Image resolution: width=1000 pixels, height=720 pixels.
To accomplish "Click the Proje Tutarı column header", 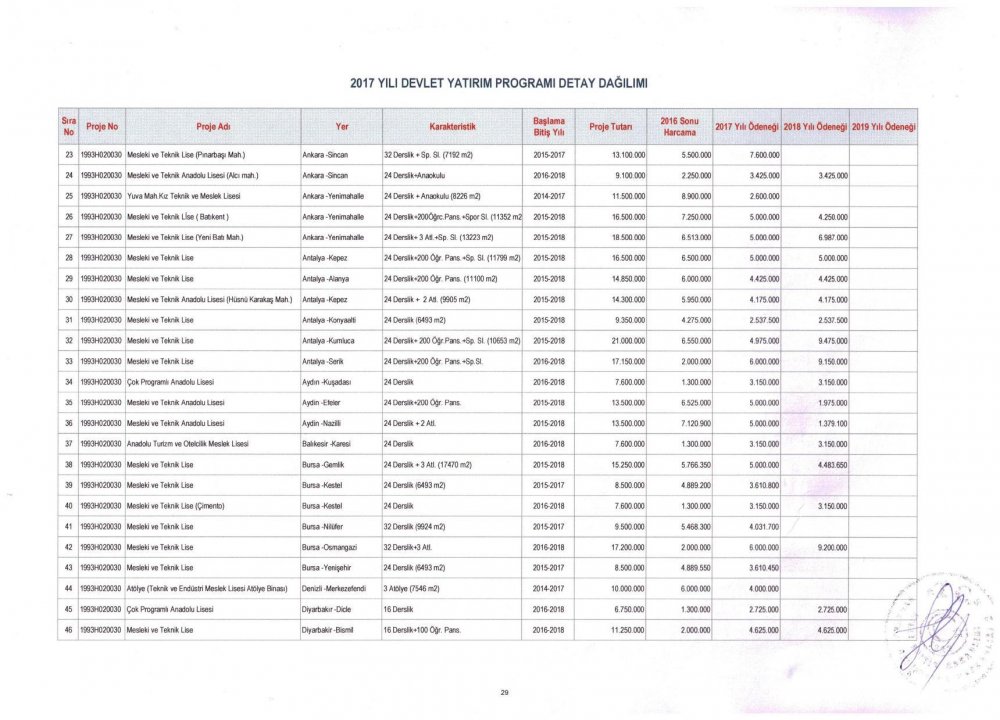I will [611, 125].
